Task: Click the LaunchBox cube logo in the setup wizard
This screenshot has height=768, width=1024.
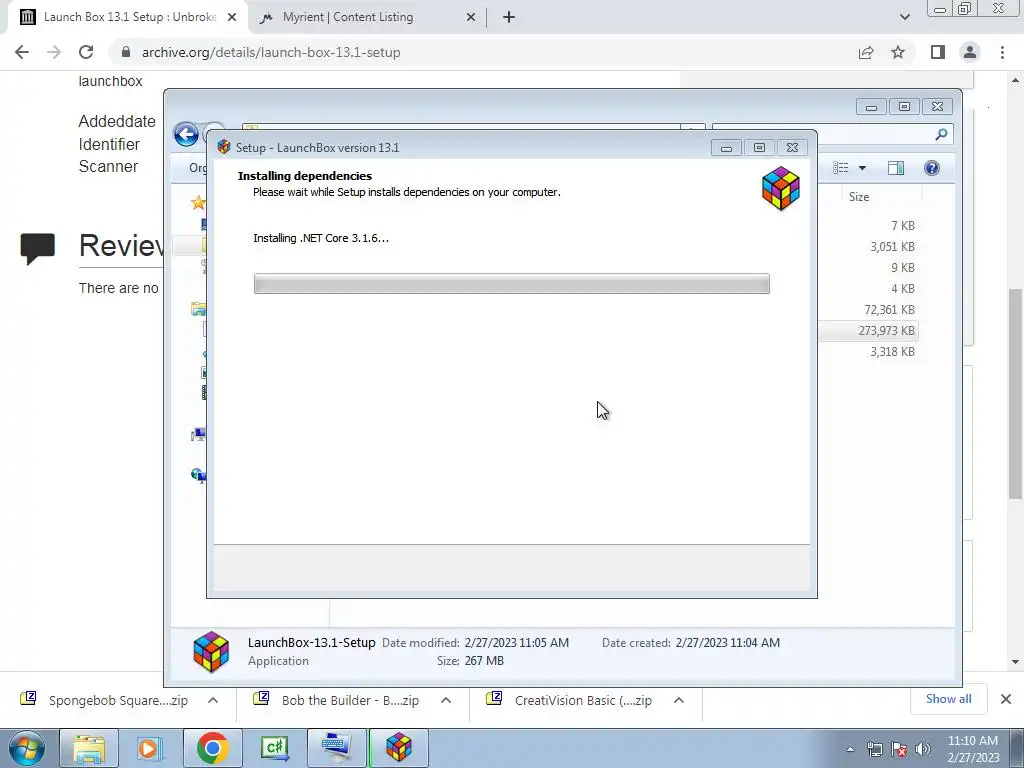Action: (x=780, y=188)
